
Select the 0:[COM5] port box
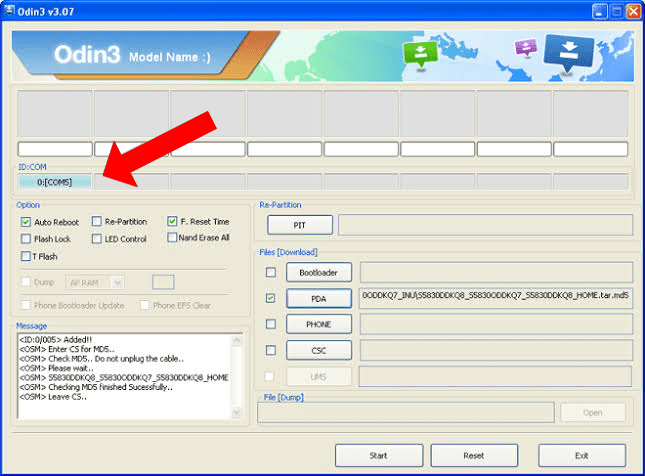tap(55, 181)
